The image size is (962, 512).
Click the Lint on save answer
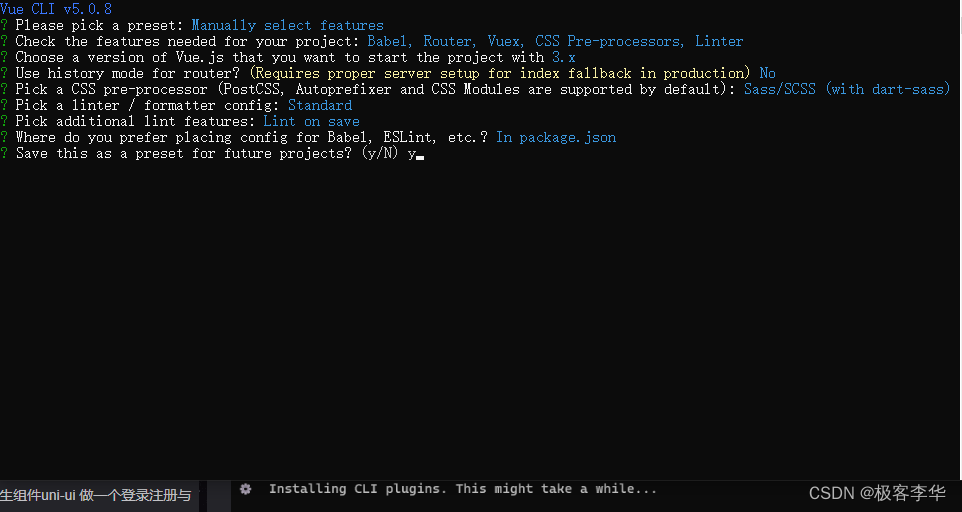[312, 121]
